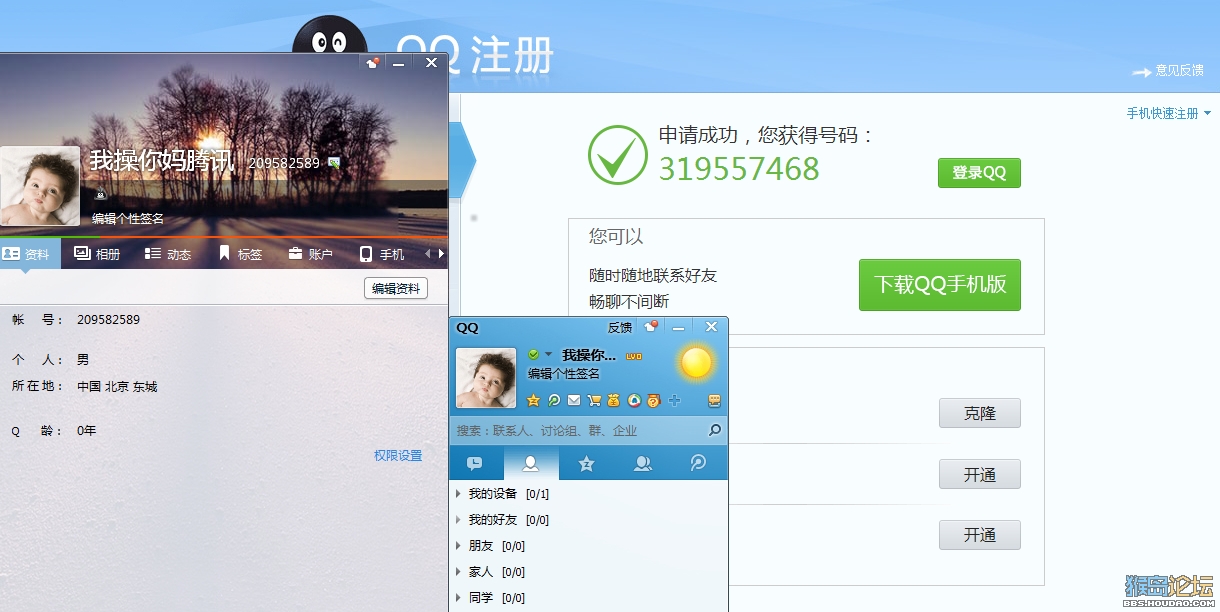Add an app with the plus icon
Screen dimensions: 1220x612
(674, 400)
